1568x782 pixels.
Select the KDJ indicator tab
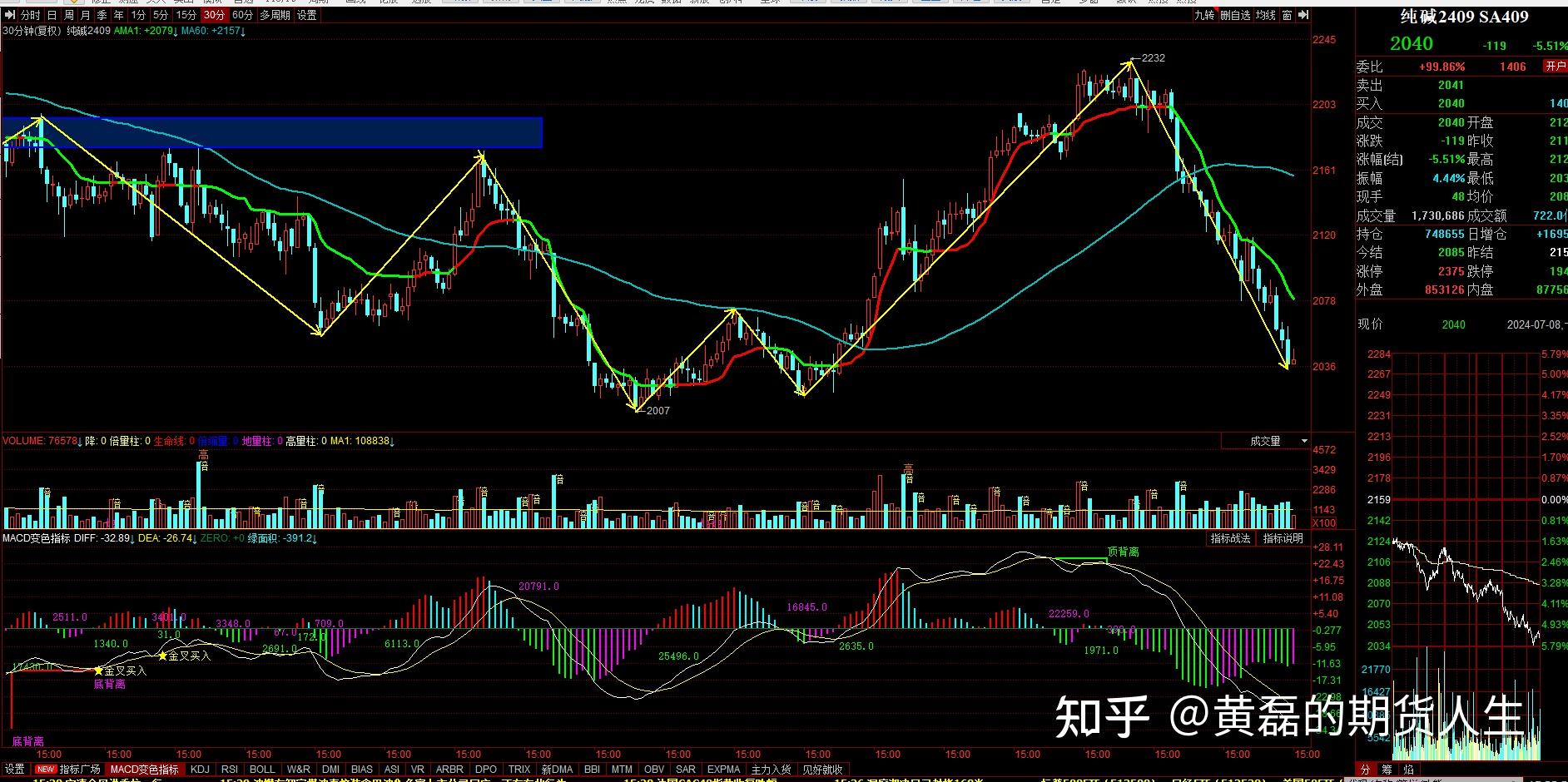click(200, 770)
